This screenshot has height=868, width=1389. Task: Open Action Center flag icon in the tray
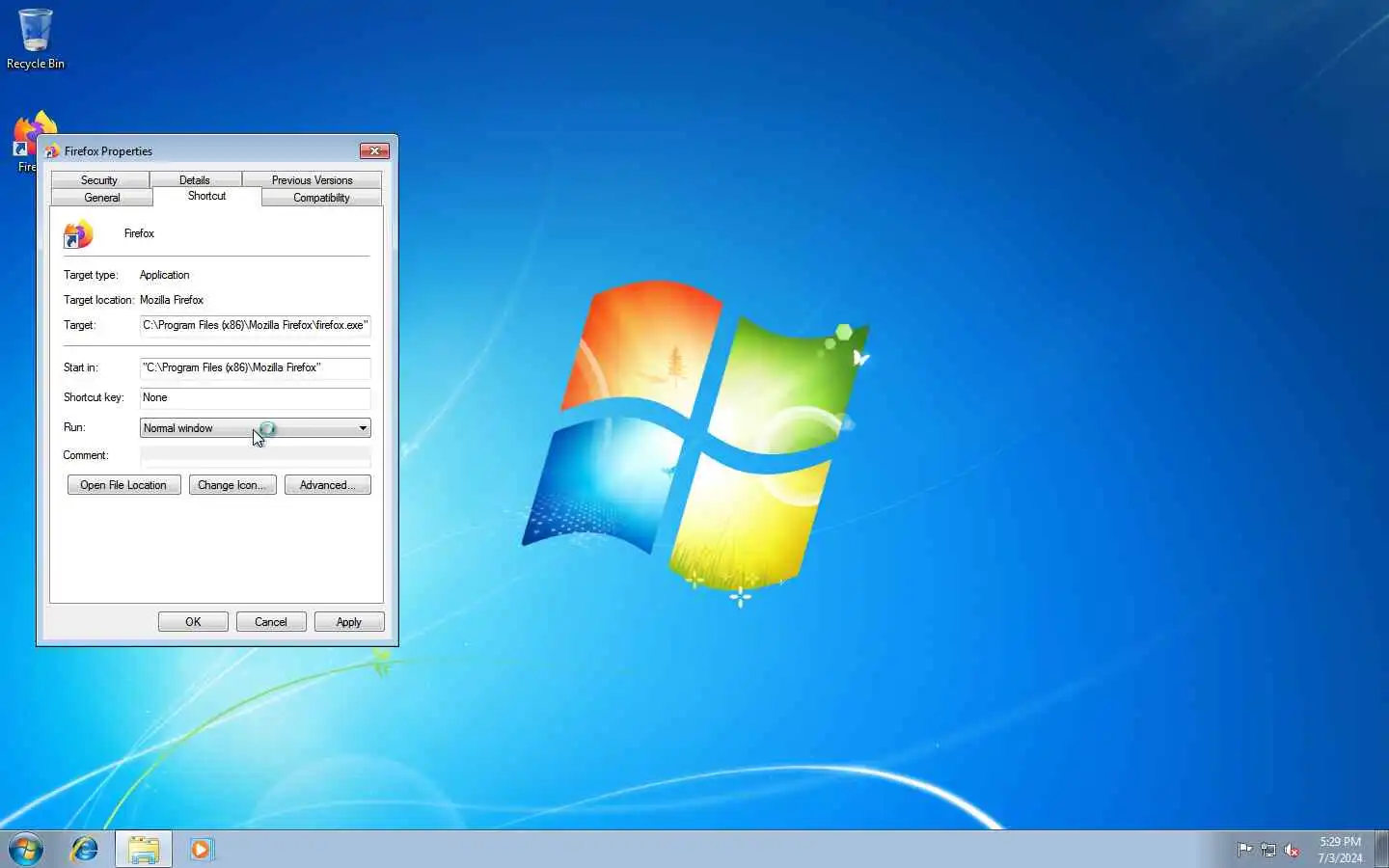click(x=1245, y=850)
